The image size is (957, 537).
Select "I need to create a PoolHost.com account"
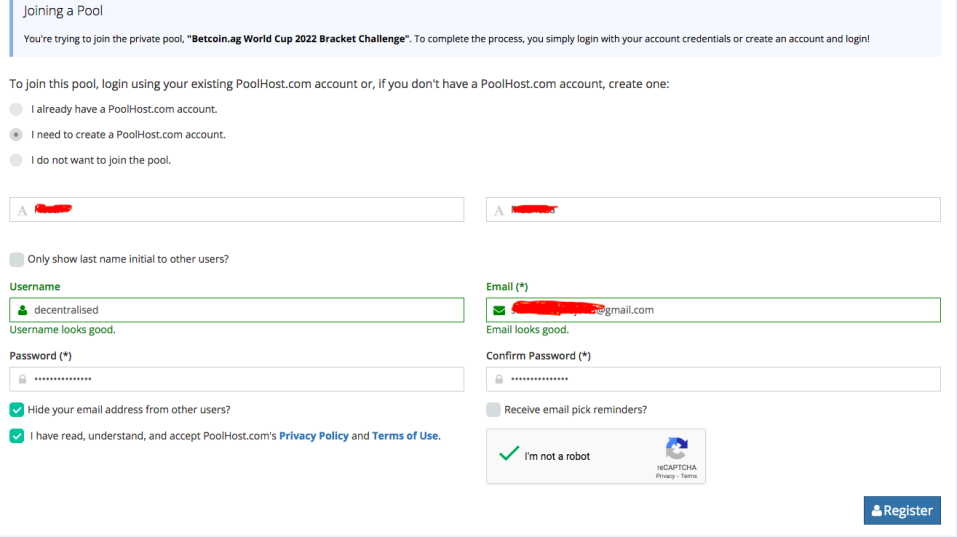click(x=16, y=134)
